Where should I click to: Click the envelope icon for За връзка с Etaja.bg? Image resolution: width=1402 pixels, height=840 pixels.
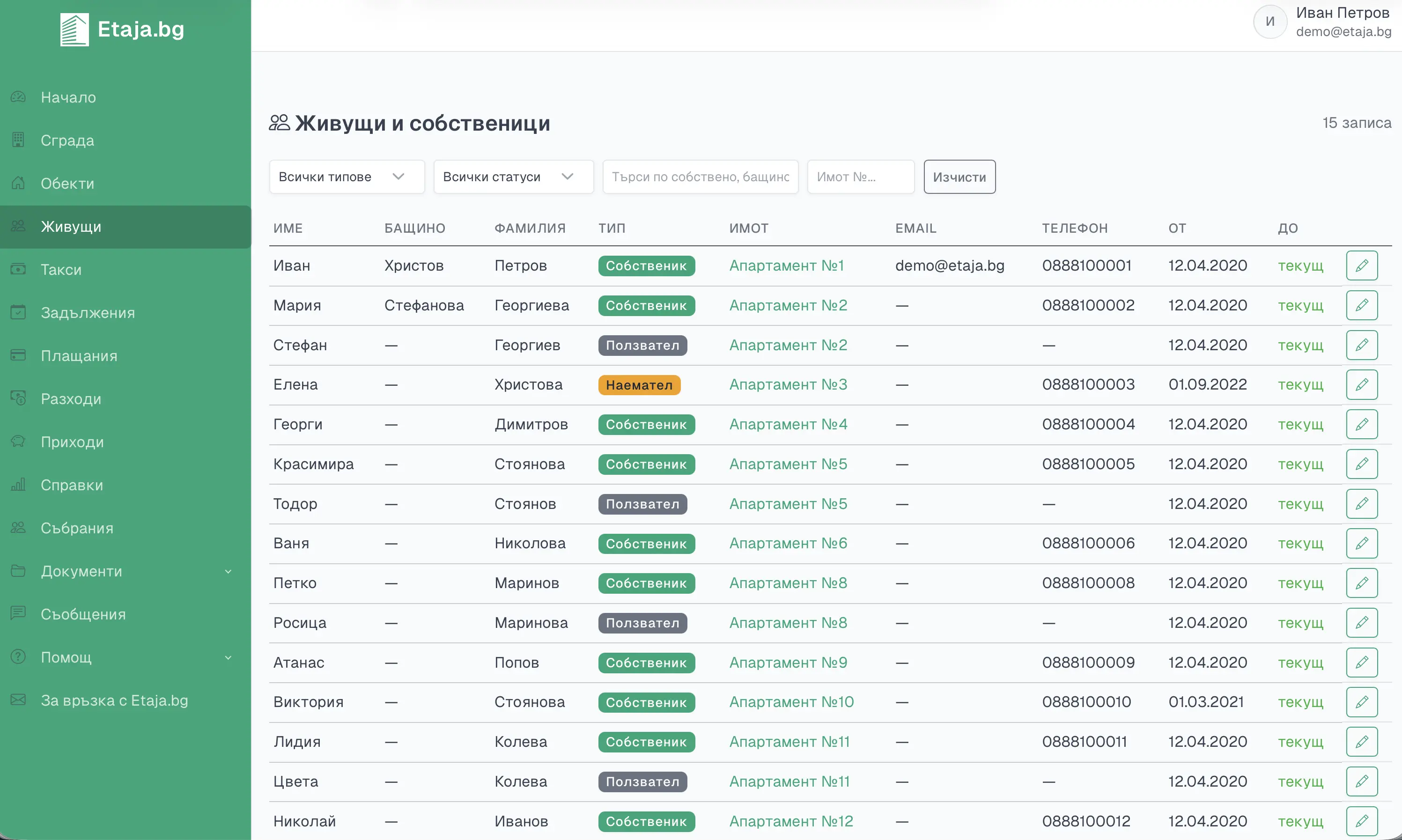click(x=18, y=700)
